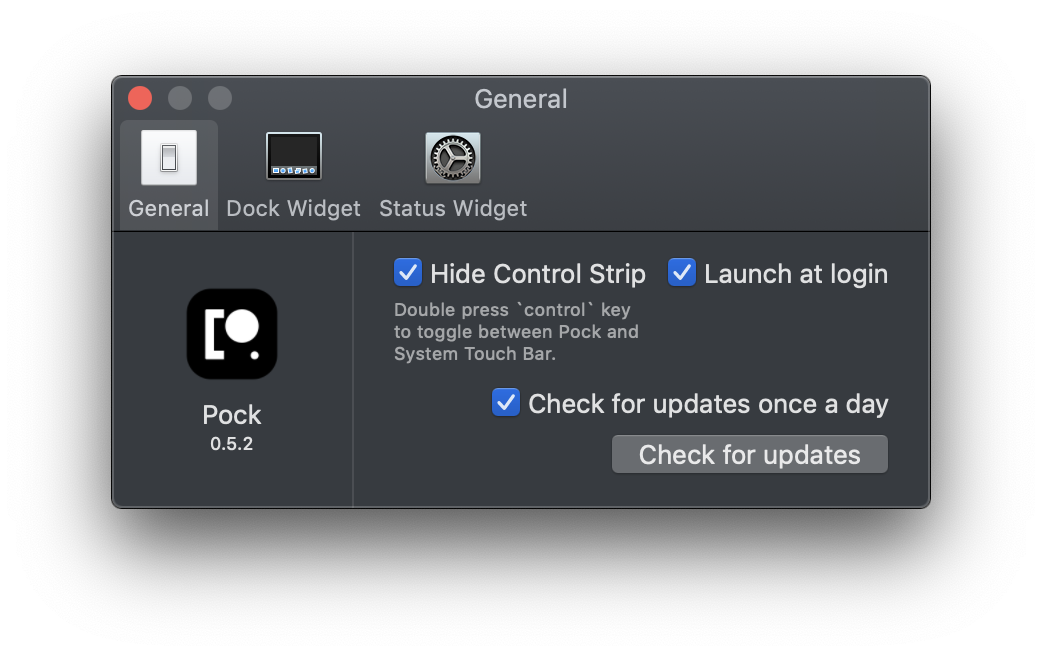The image size is (1042, 656).
Task: Click the version number 0.5.2
Action: (232, 443)
